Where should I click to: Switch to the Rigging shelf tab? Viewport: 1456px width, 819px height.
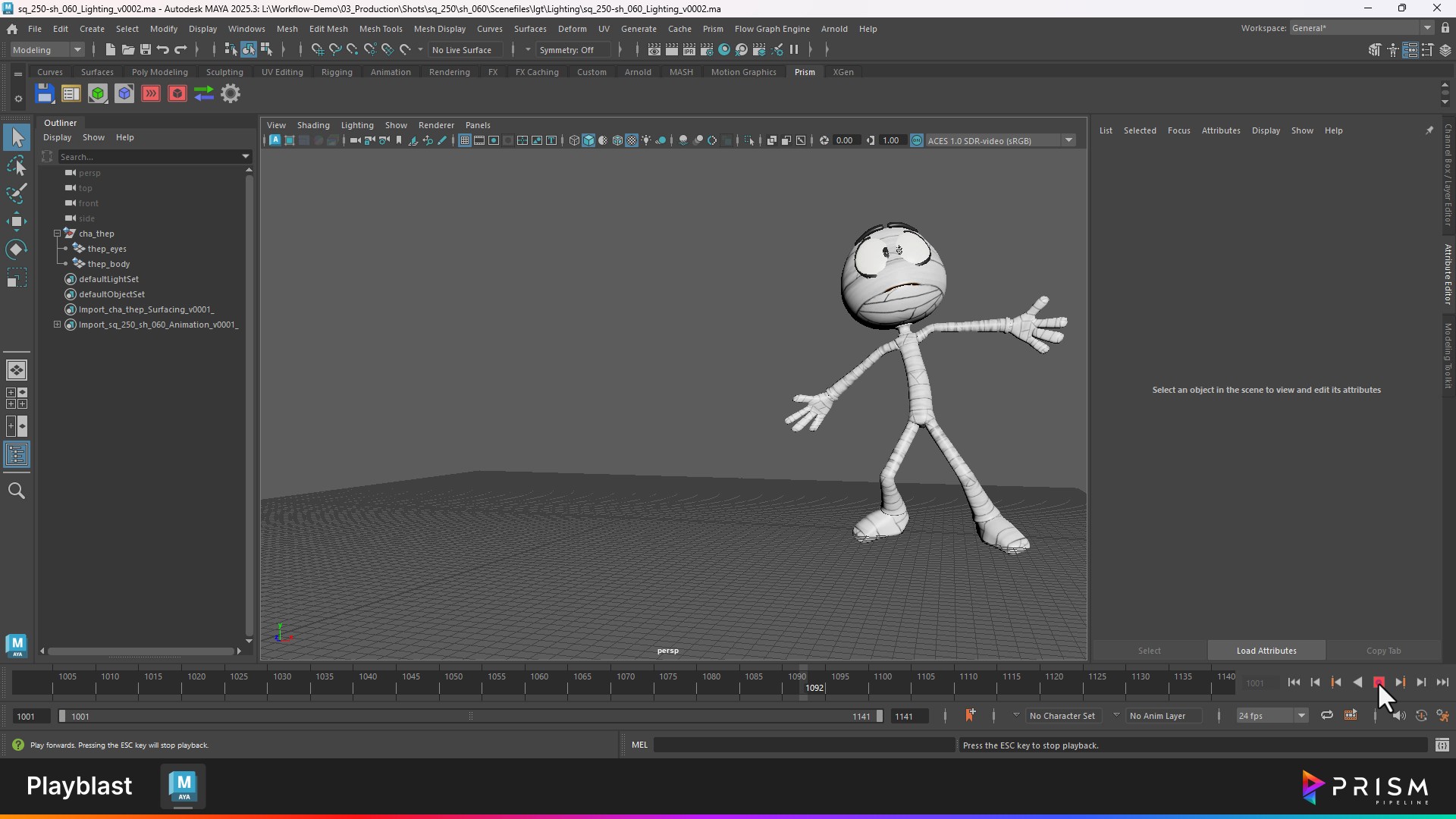[x=337, y=72]
